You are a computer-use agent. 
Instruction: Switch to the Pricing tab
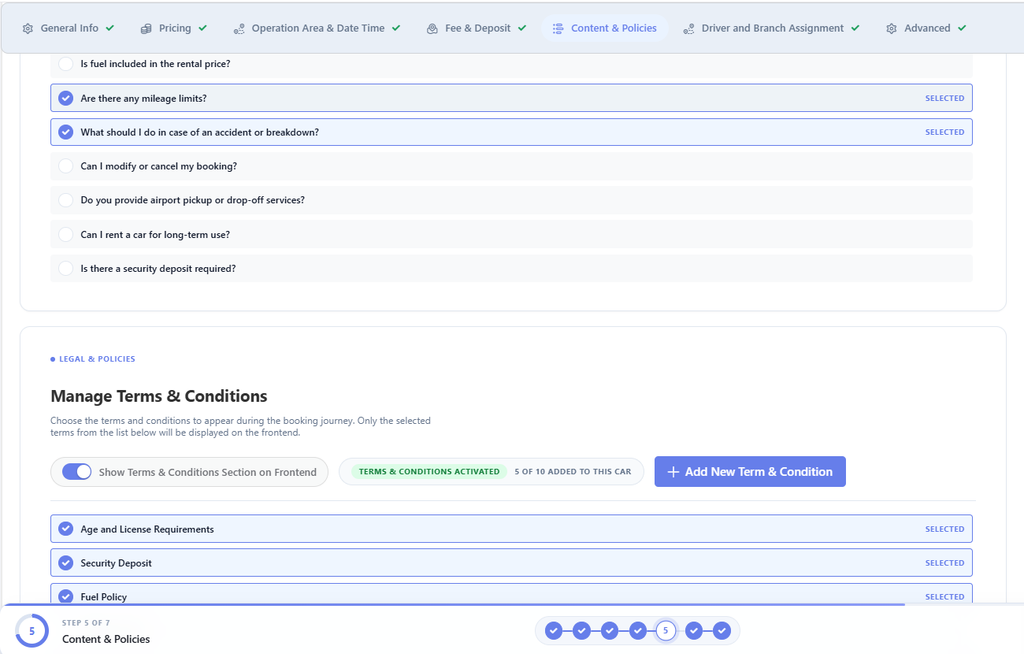174,28
